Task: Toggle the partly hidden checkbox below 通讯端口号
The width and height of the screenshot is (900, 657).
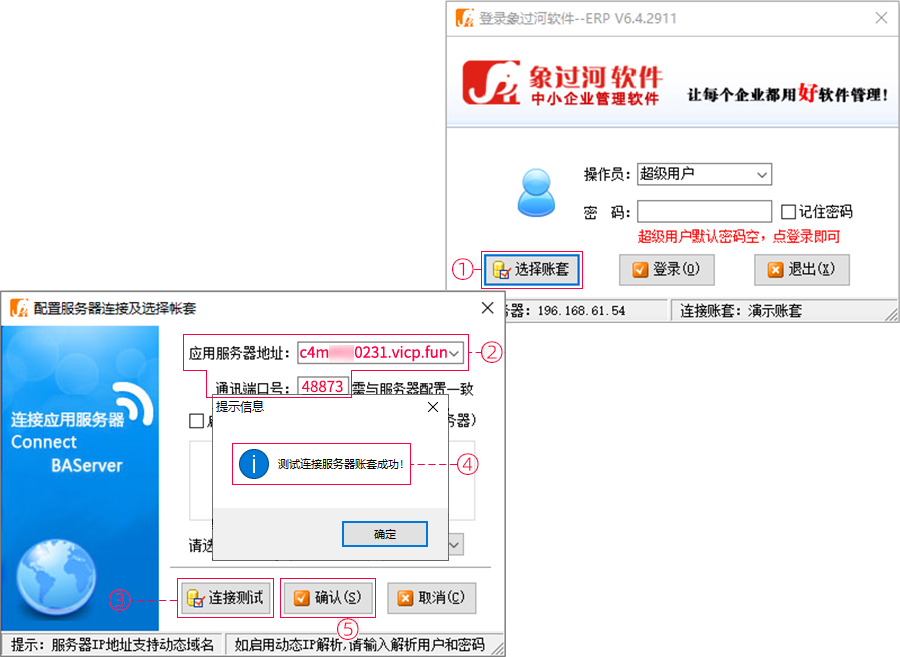Action: (196, 421)
